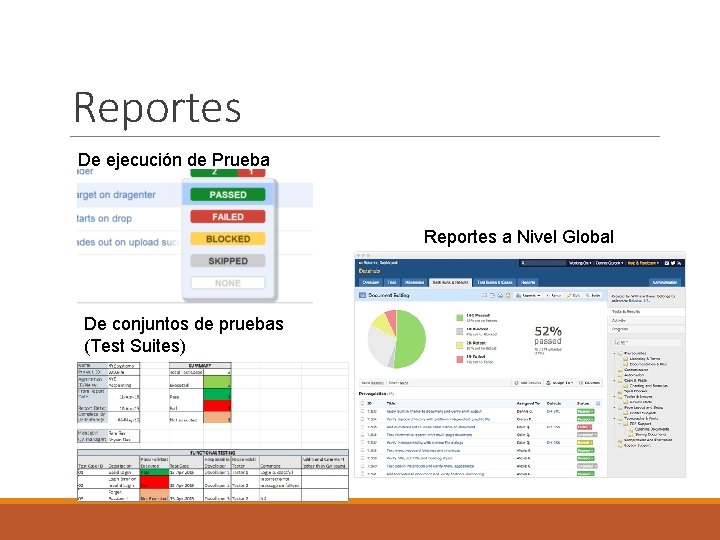720x540 pixels.
Task: Click the blue run icon beside Document Editing
Action: (362, 295)
